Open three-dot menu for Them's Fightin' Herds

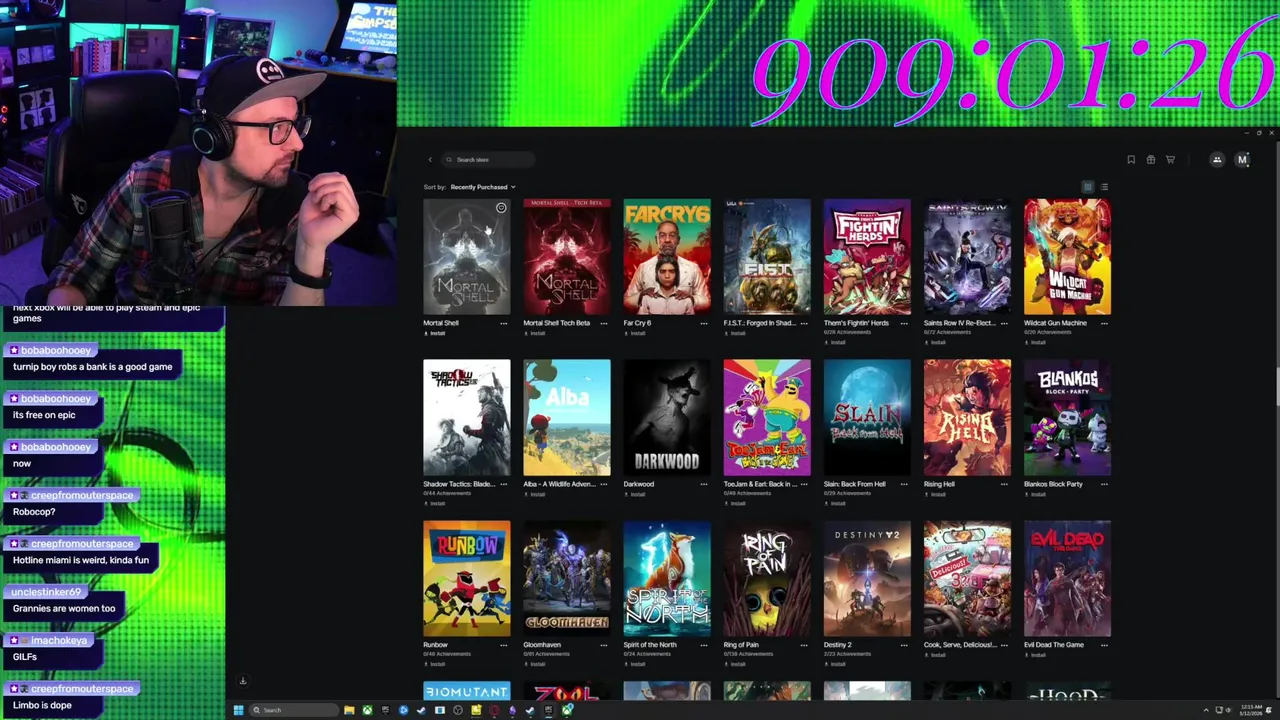click(904, 323)
